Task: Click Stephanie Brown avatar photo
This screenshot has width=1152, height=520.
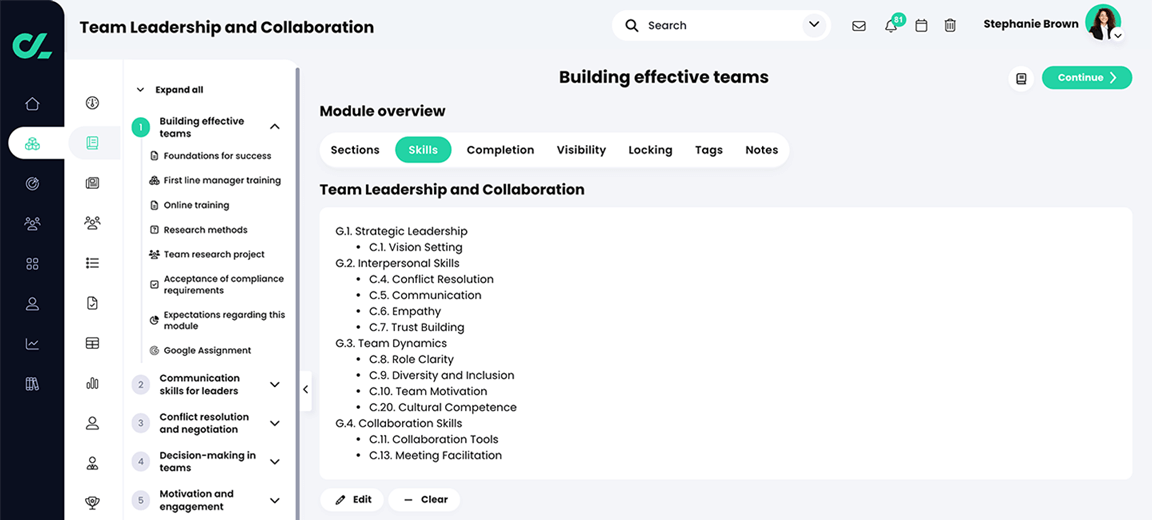Action: [x=1103, y=22]
